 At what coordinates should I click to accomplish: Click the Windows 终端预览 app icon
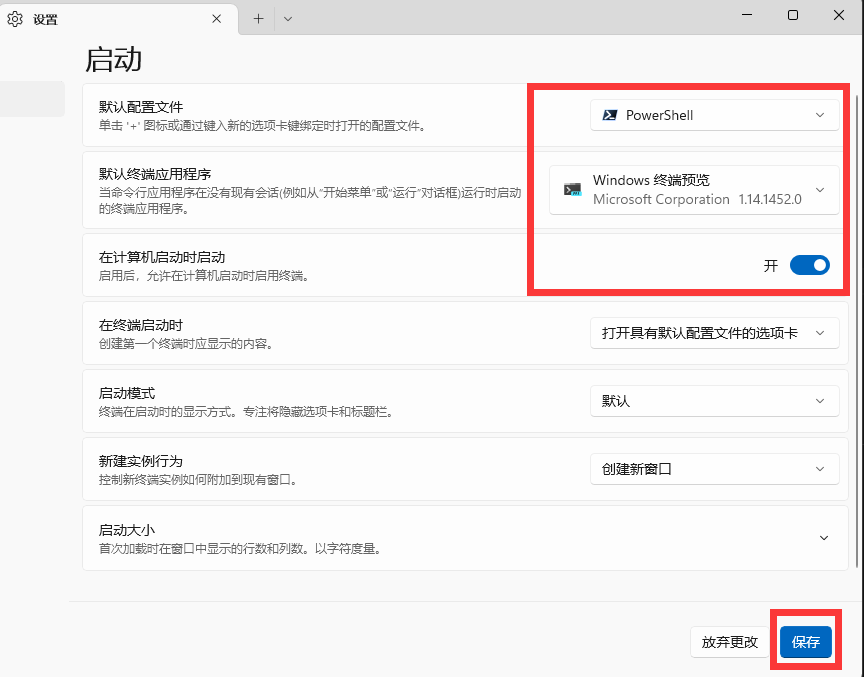click(573, 190)
